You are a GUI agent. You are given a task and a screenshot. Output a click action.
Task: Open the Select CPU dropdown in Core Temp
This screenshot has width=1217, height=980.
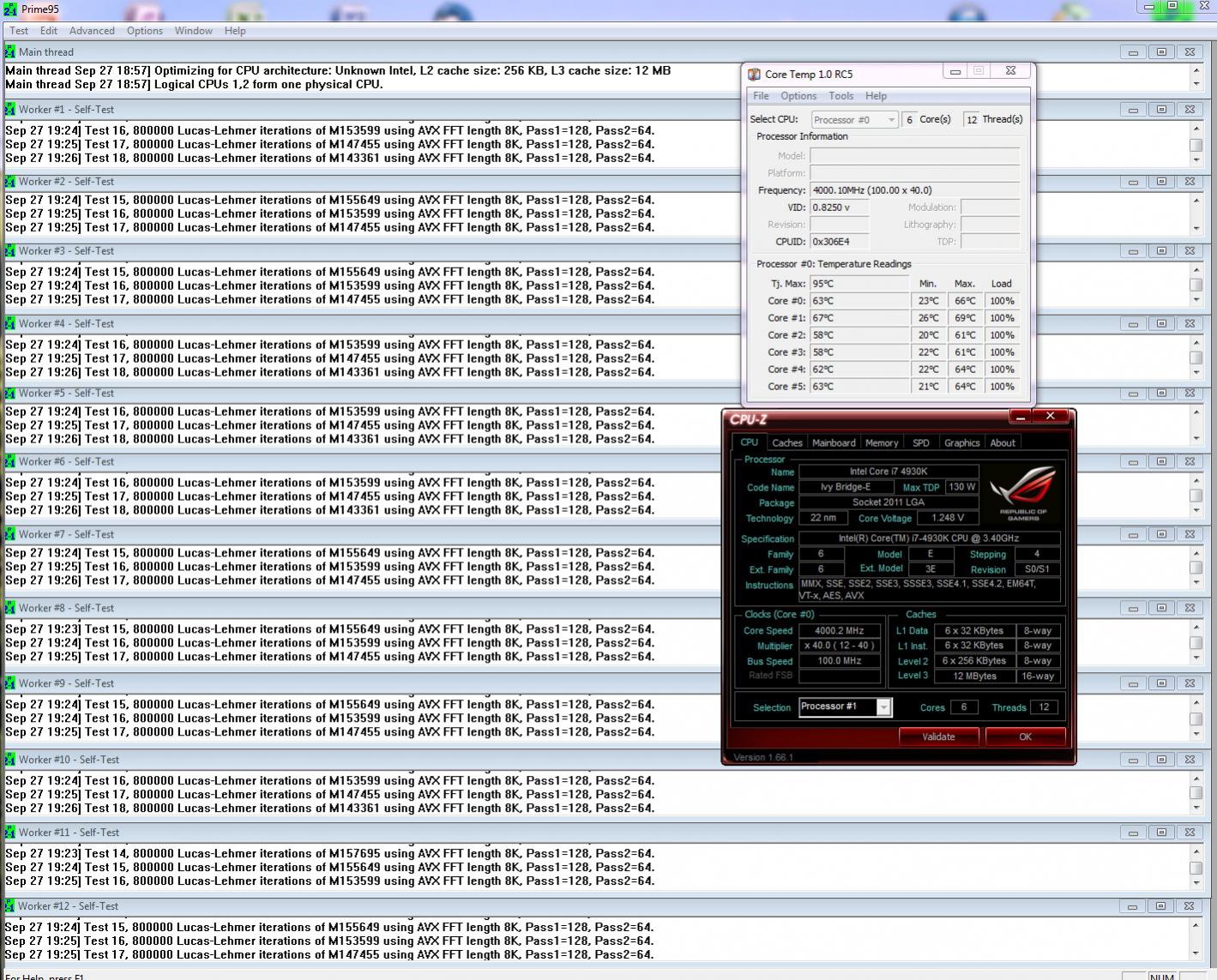coord(854,119)
